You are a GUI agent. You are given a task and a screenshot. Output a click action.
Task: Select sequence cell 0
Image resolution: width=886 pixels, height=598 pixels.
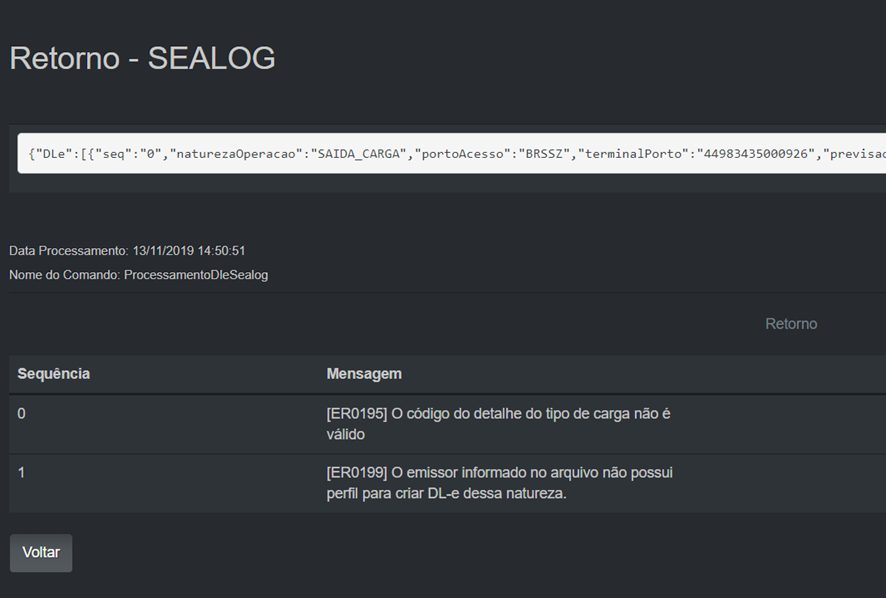click(x=21, y=414)
